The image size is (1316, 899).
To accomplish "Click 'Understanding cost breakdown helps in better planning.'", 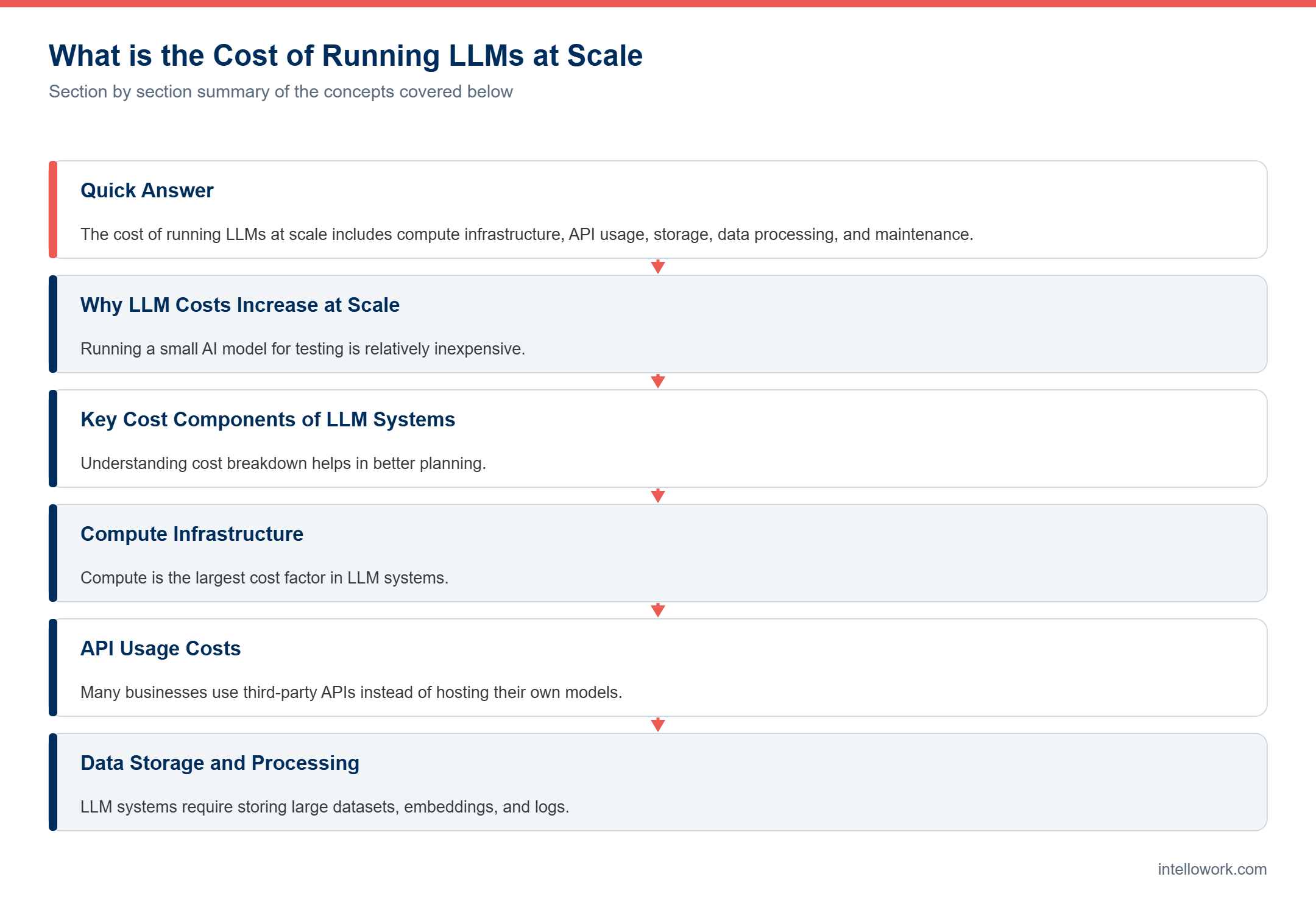I will (283, 464).
